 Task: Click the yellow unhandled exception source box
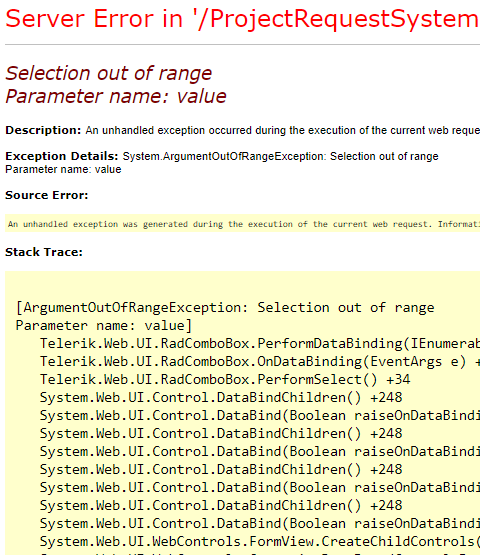pos(242,224)
